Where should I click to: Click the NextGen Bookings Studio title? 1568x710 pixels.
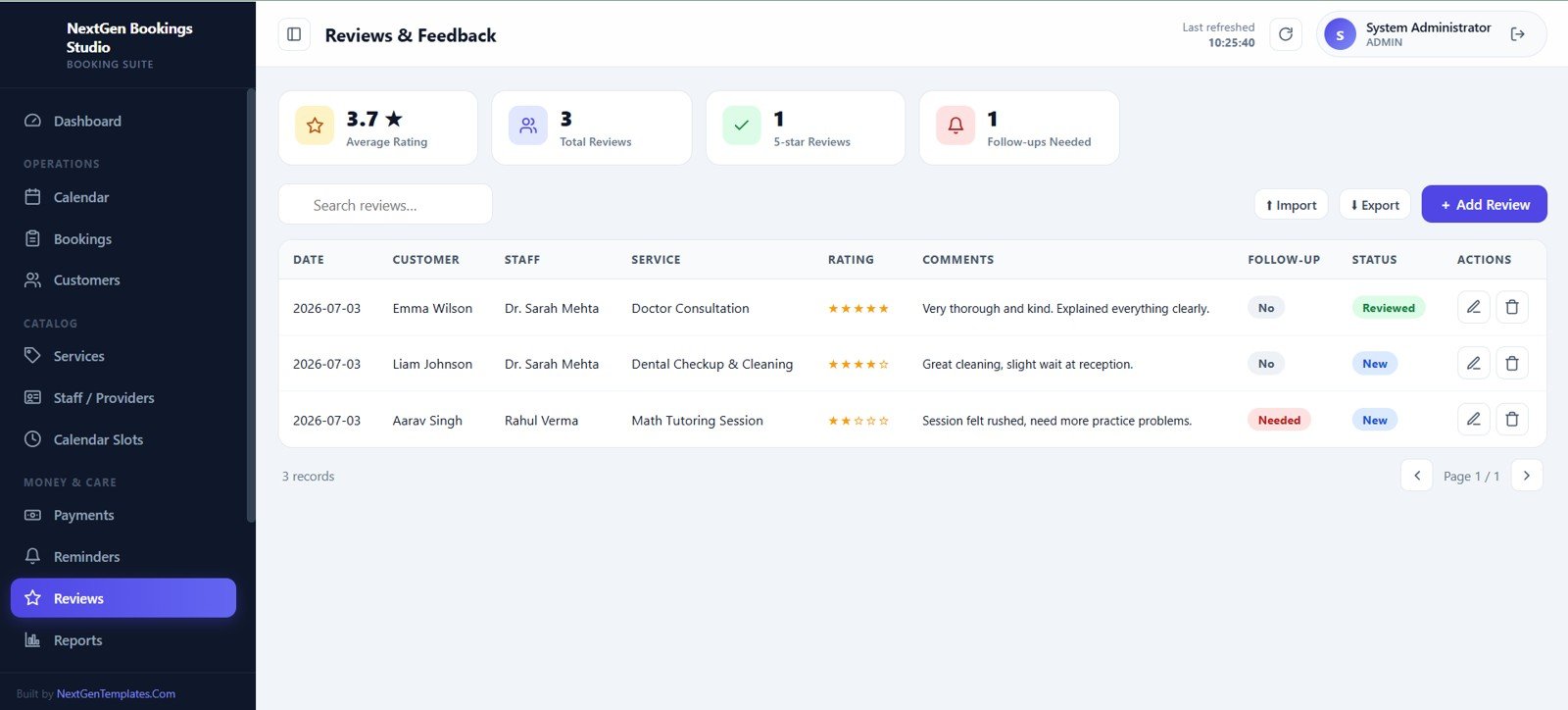click(x=129, y=37)
